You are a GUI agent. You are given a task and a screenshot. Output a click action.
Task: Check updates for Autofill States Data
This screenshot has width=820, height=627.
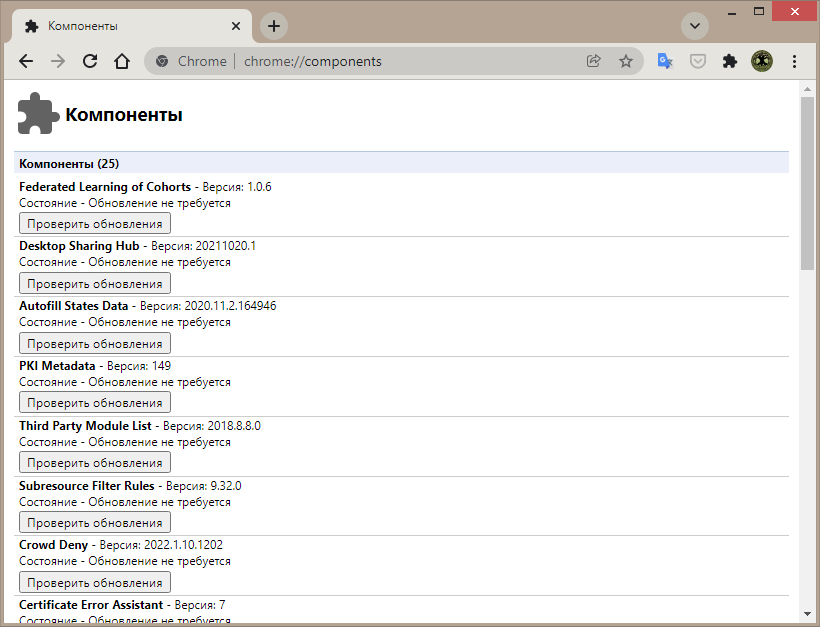point(95,344)
